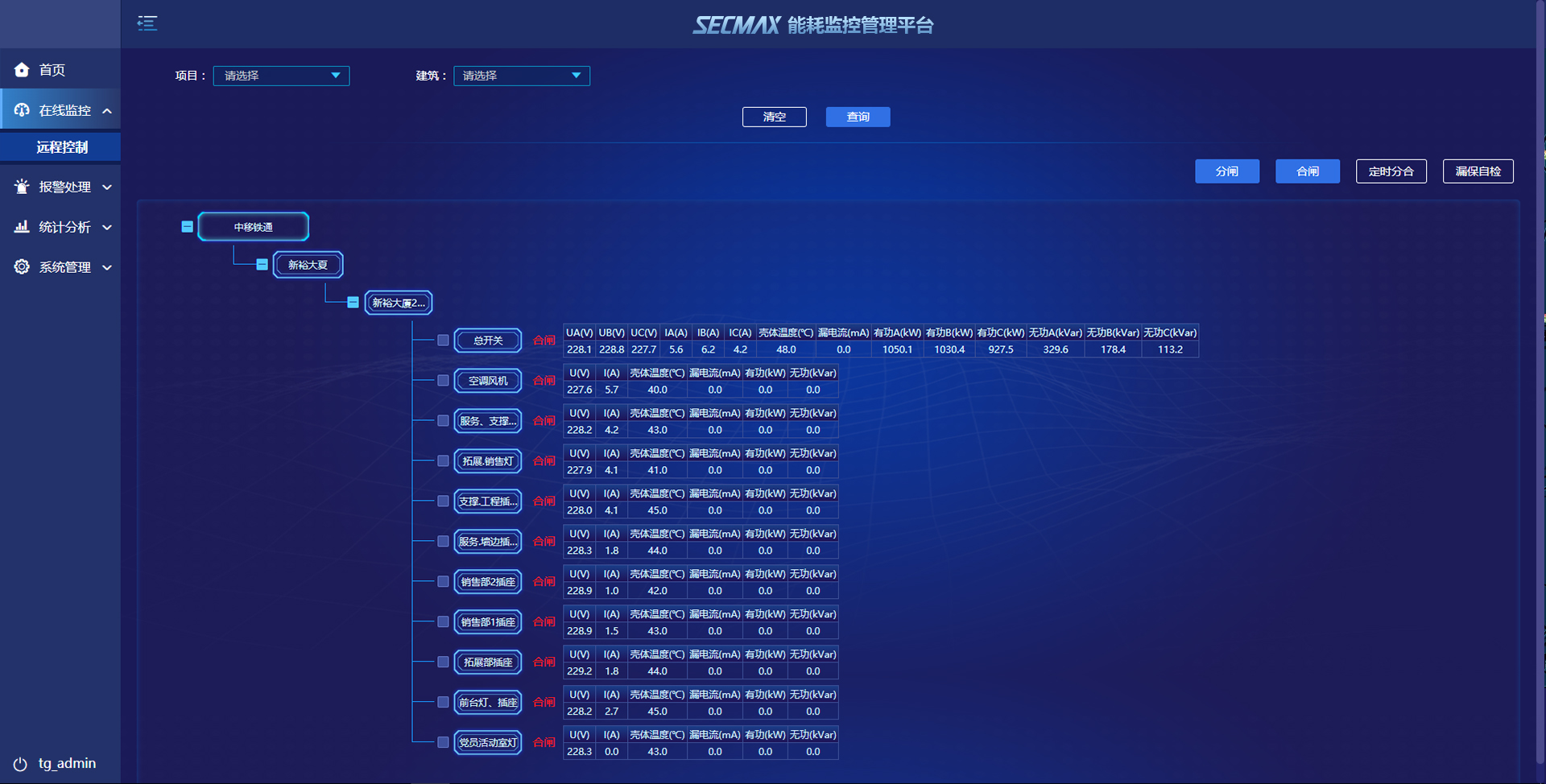The image size is (1546, 784).
Task: Click the sidebar collapse menu icon
Action: click(x=147, y=23)
